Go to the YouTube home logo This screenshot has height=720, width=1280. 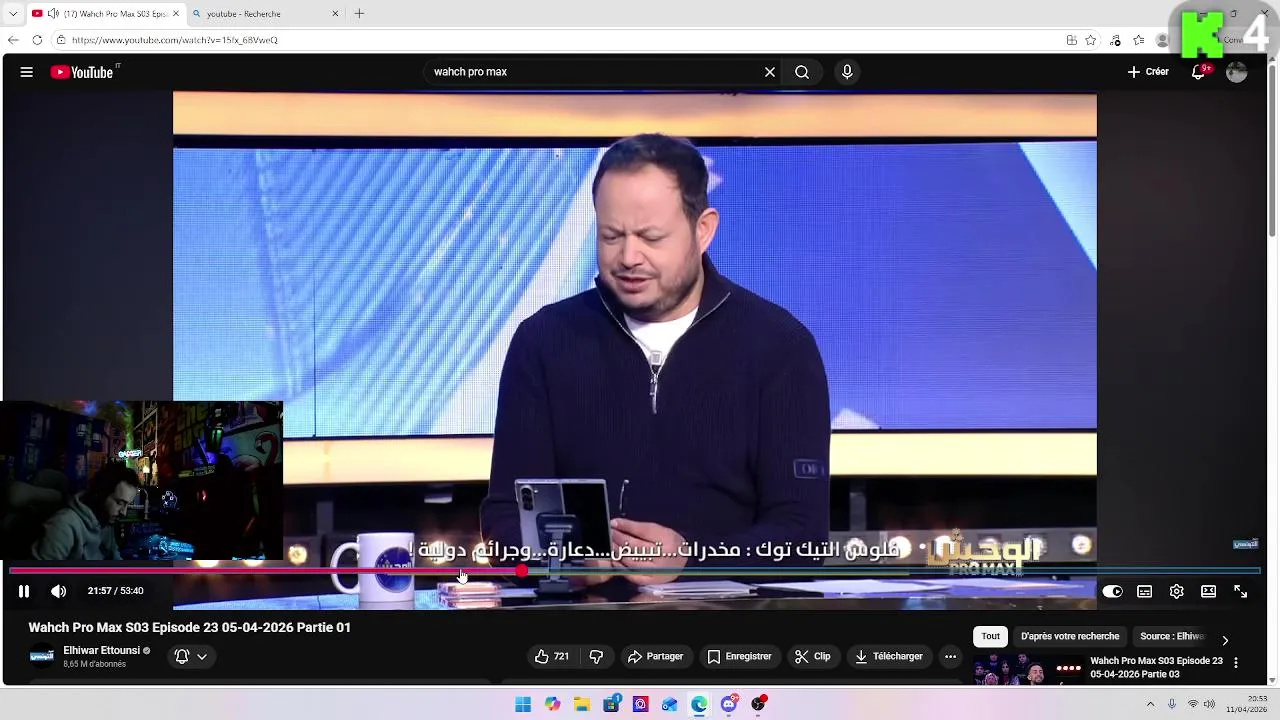[82, 72]
